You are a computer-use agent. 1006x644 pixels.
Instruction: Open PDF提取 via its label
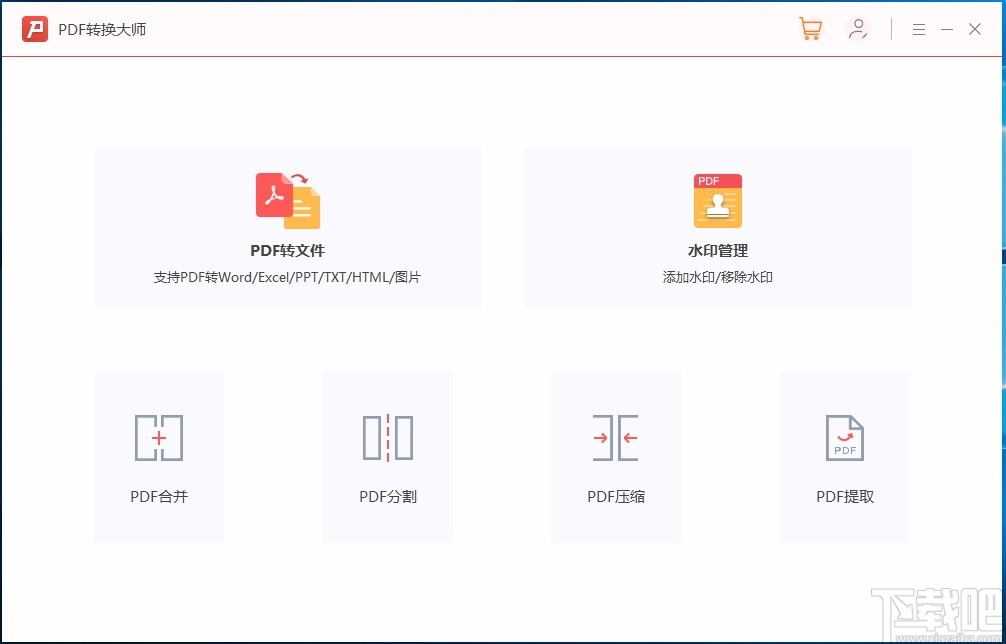(845, 497)
